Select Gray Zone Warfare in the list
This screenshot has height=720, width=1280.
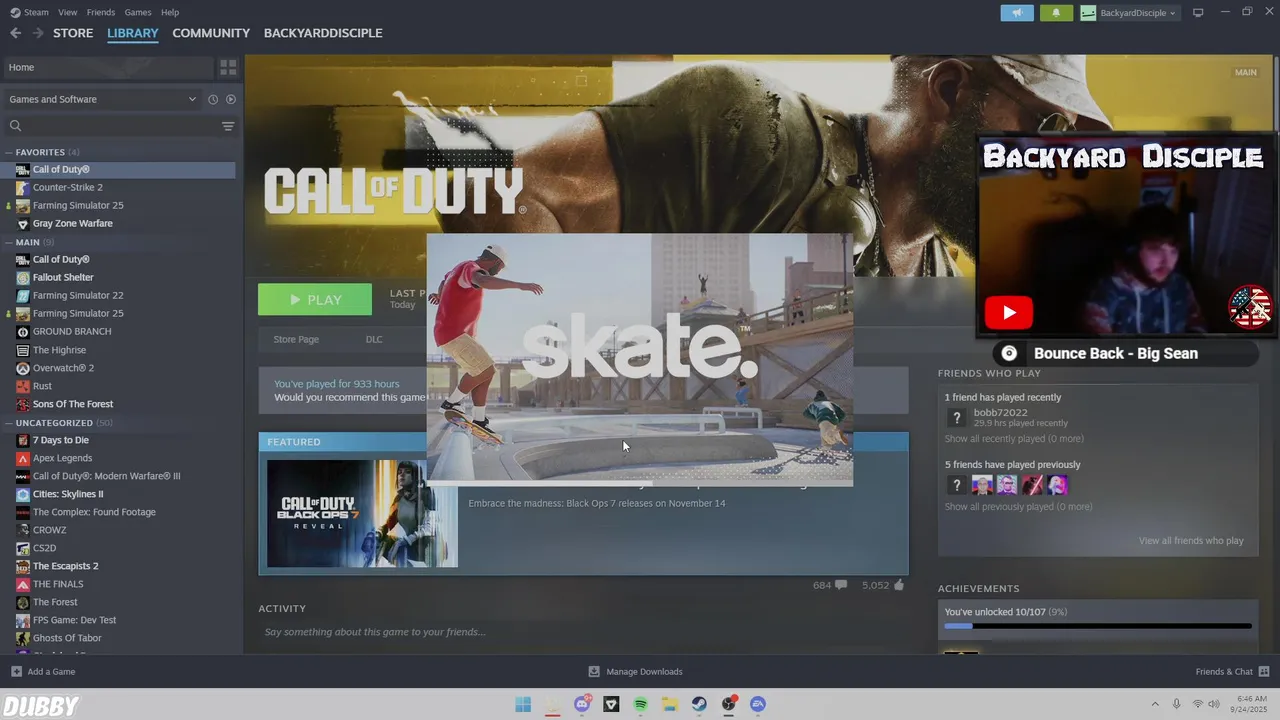pyautogui.click(x=72, y=223)
